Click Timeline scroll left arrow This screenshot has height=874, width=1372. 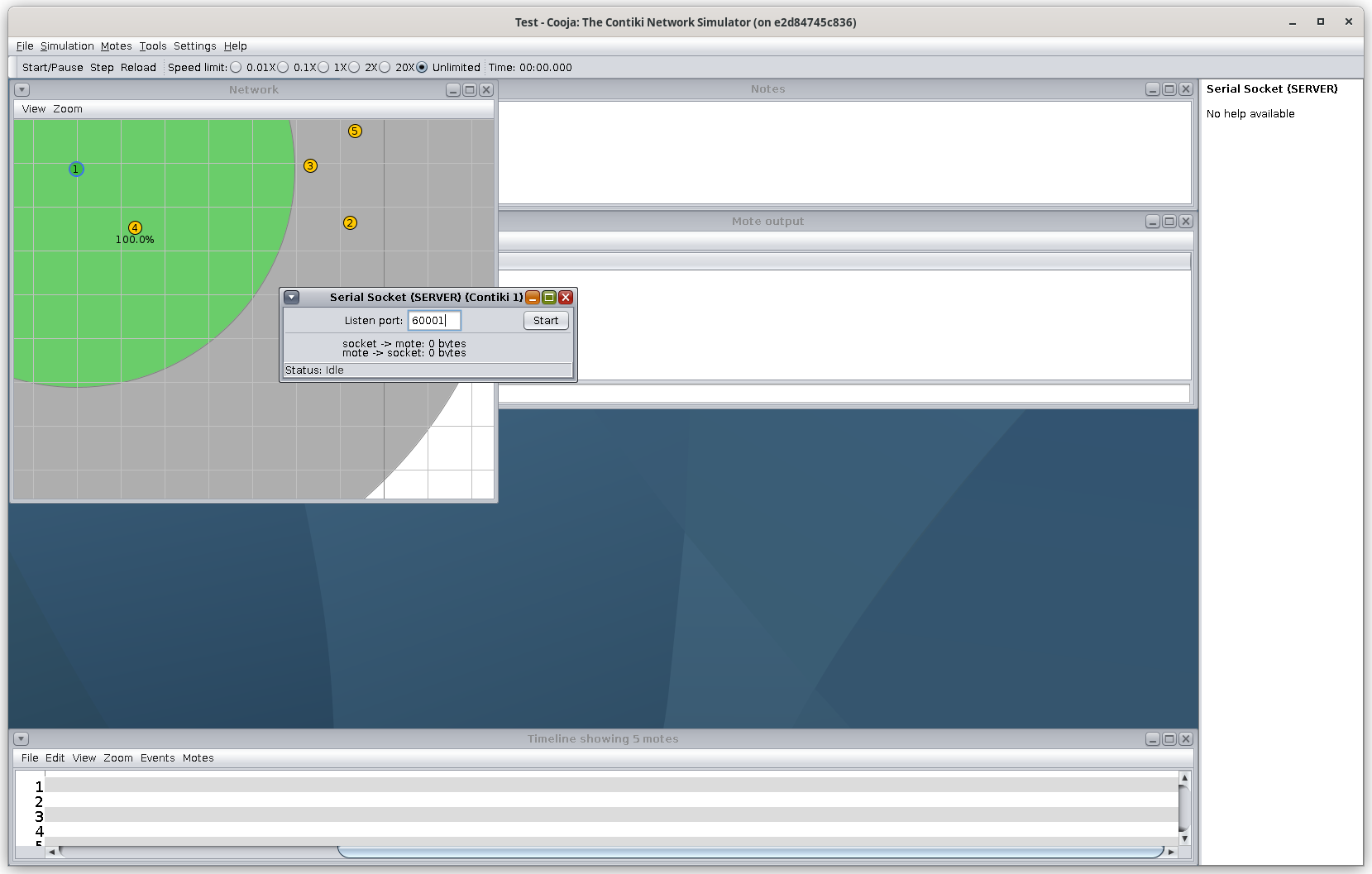(x=52, y=852)
